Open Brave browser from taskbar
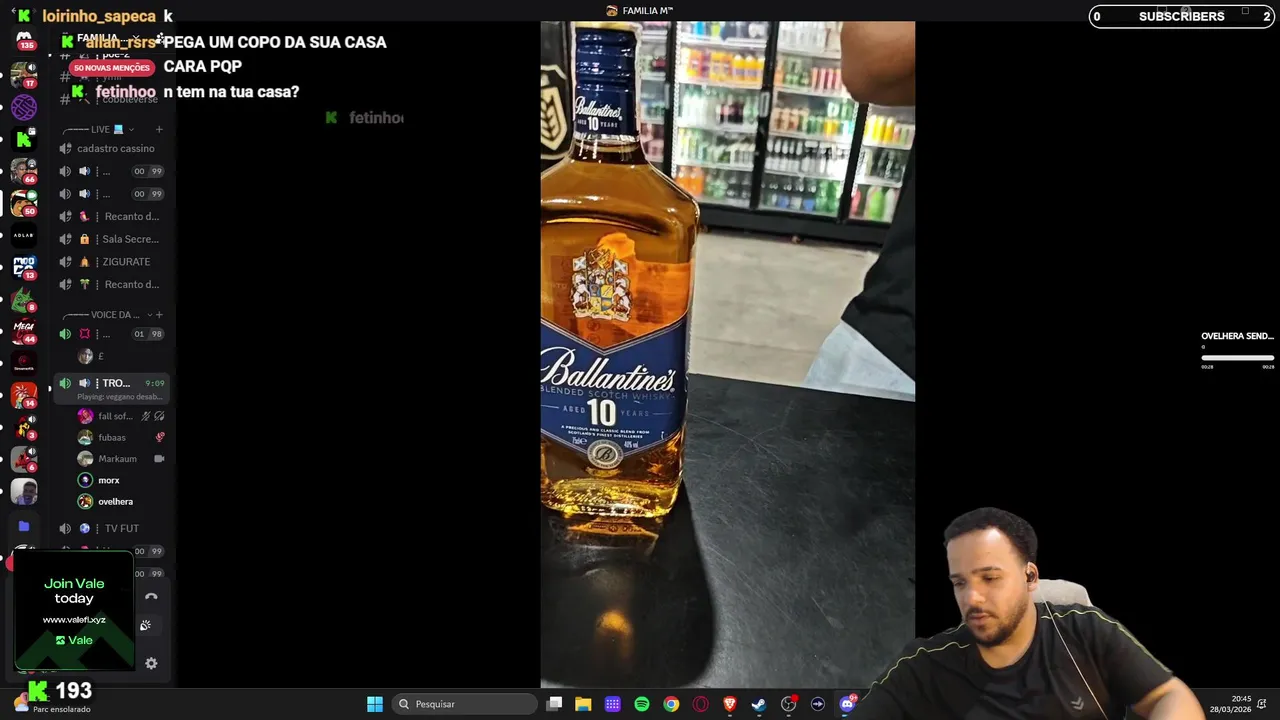 pos(730,704)
